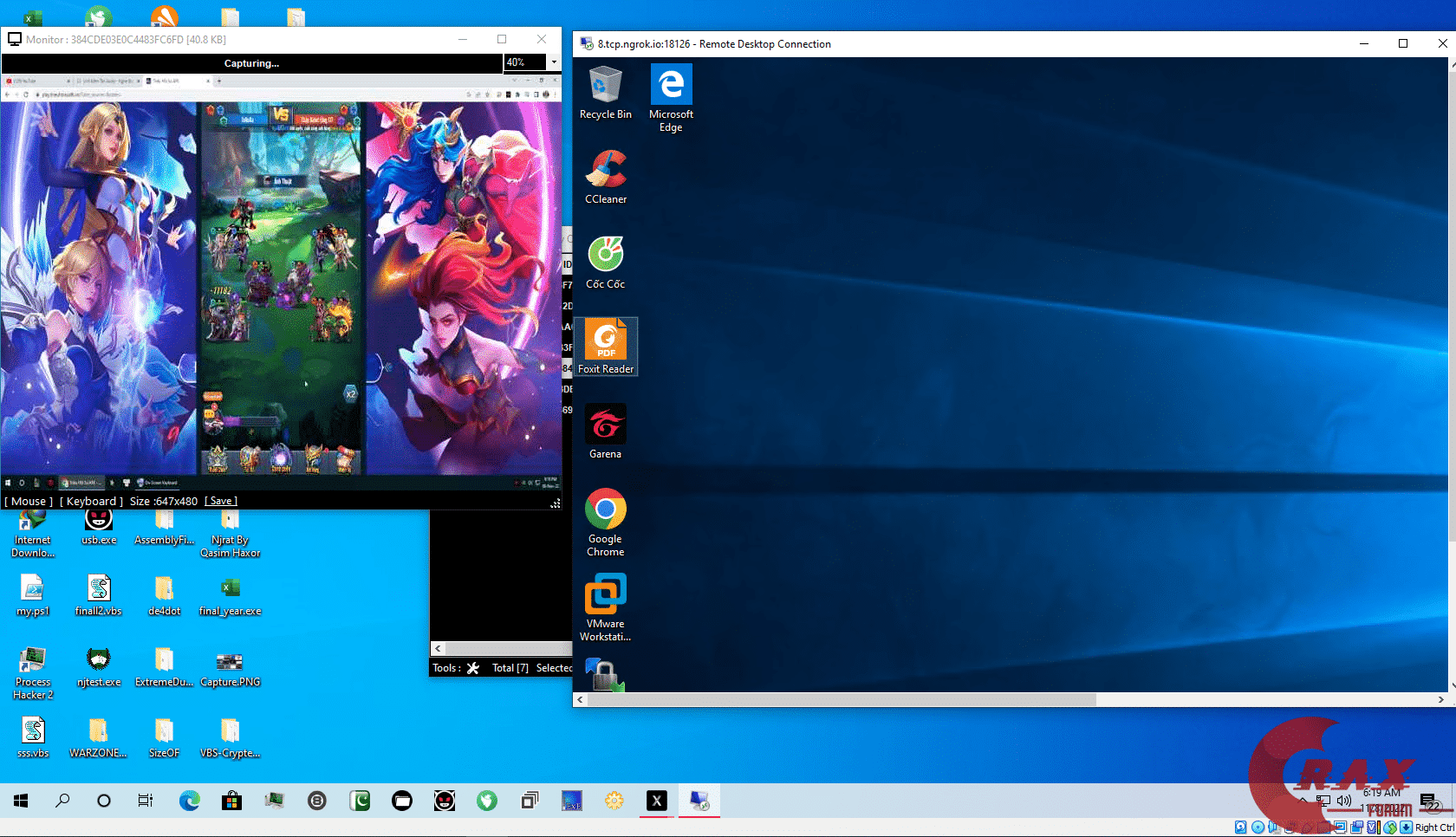Image resolution: width=1456 pixels, height=837 pixels.
Task: Open the VBS-Crypte... folder on the desktop
Action: pos(231,738)
